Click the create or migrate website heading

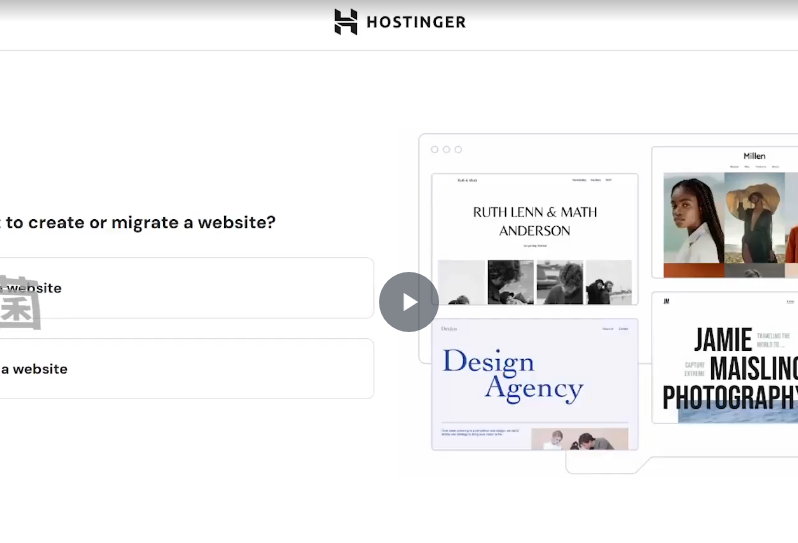click(x=138, y=222)
